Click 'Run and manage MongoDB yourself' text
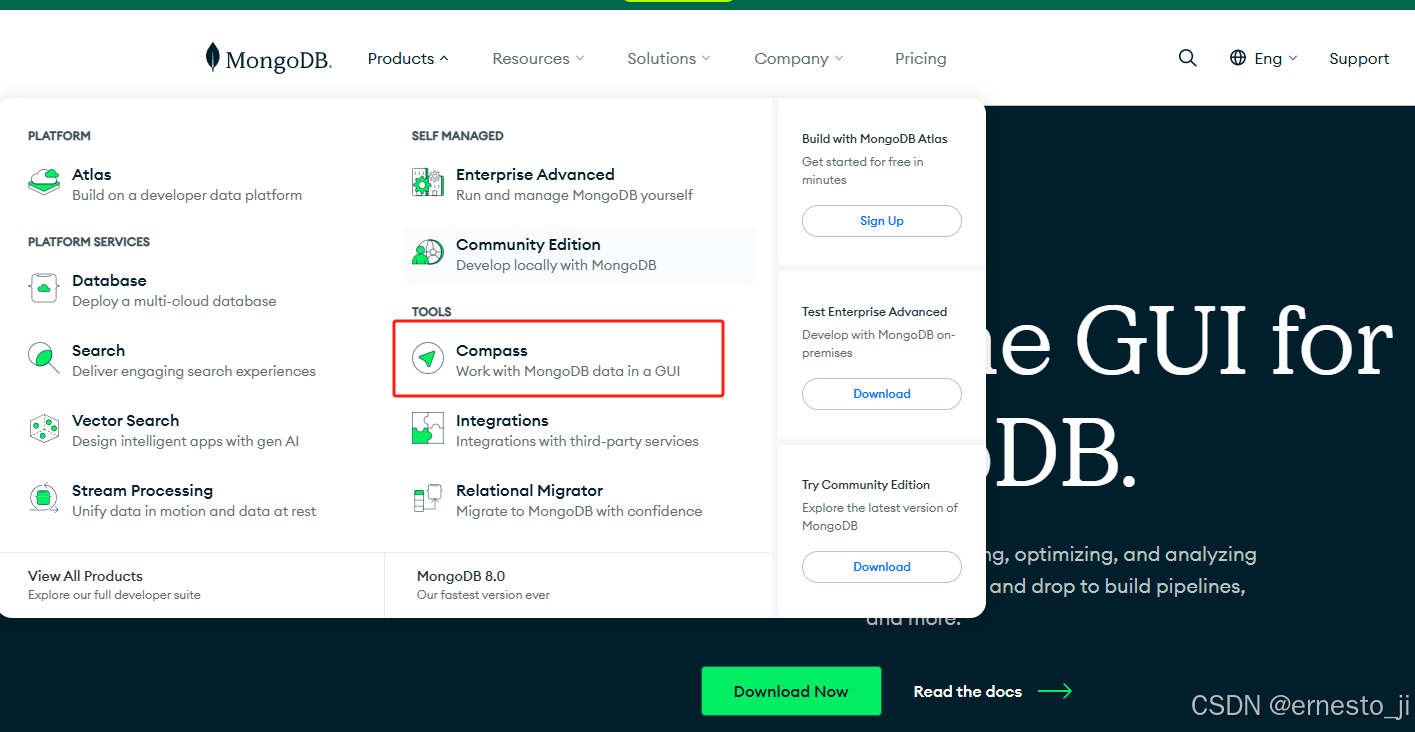Image resolution: width=1415 pixels, height=732 pixels. [574, 195]
